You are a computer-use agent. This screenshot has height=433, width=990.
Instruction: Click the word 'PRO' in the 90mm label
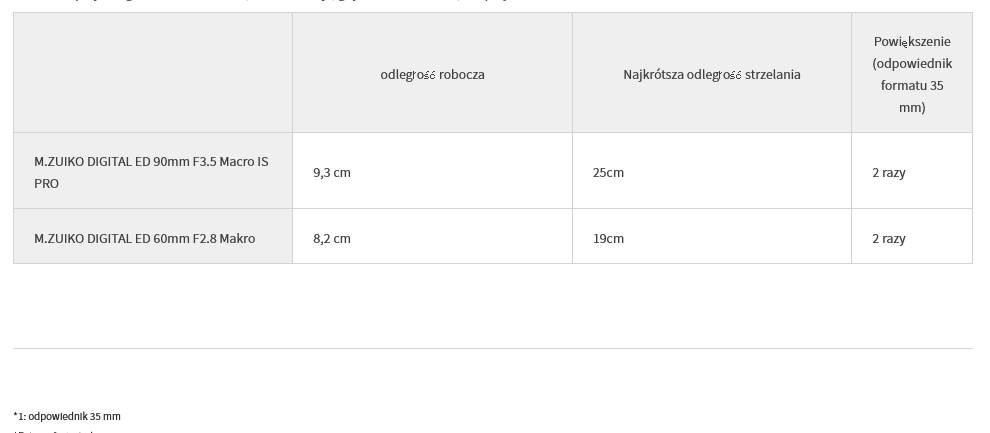46,184
